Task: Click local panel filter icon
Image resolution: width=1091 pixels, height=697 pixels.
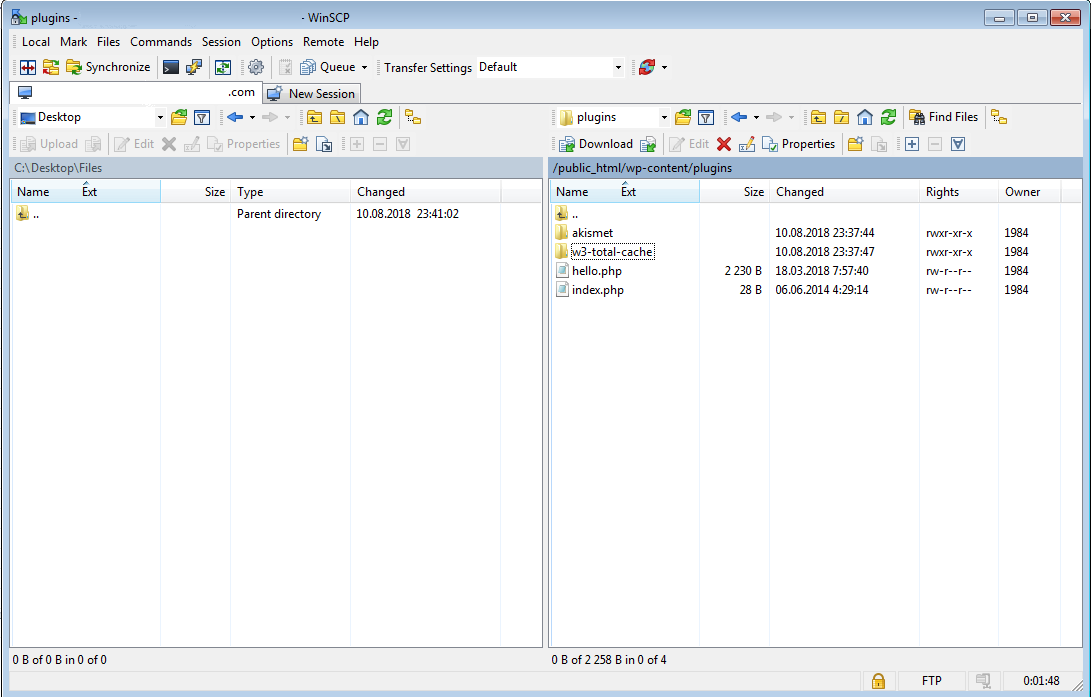Action: (x=202, y=117)
